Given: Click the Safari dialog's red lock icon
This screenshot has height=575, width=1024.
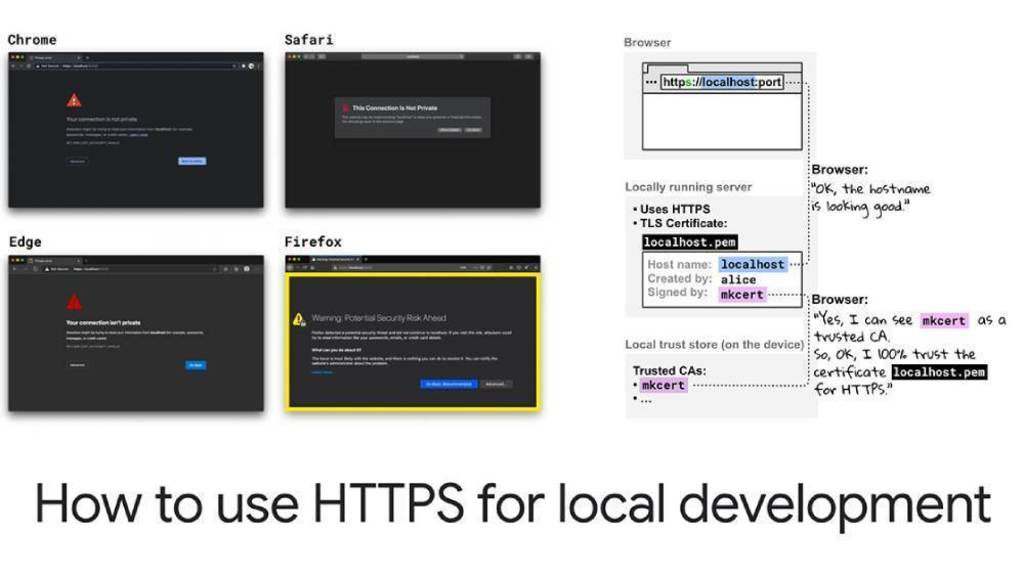Looking at the screenshot, I should [x=345, y=108].
